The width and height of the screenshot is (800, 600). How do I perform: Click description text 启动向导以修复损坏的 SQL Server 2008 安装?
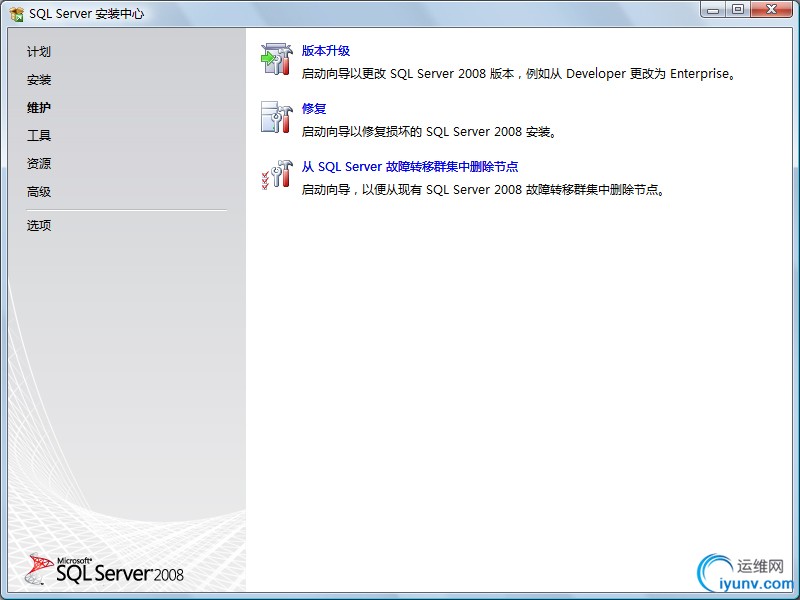tap(429, 132)
